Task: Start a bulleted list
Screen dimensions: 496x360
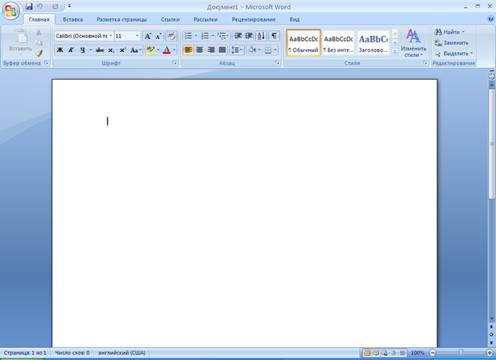Action: 188,36
